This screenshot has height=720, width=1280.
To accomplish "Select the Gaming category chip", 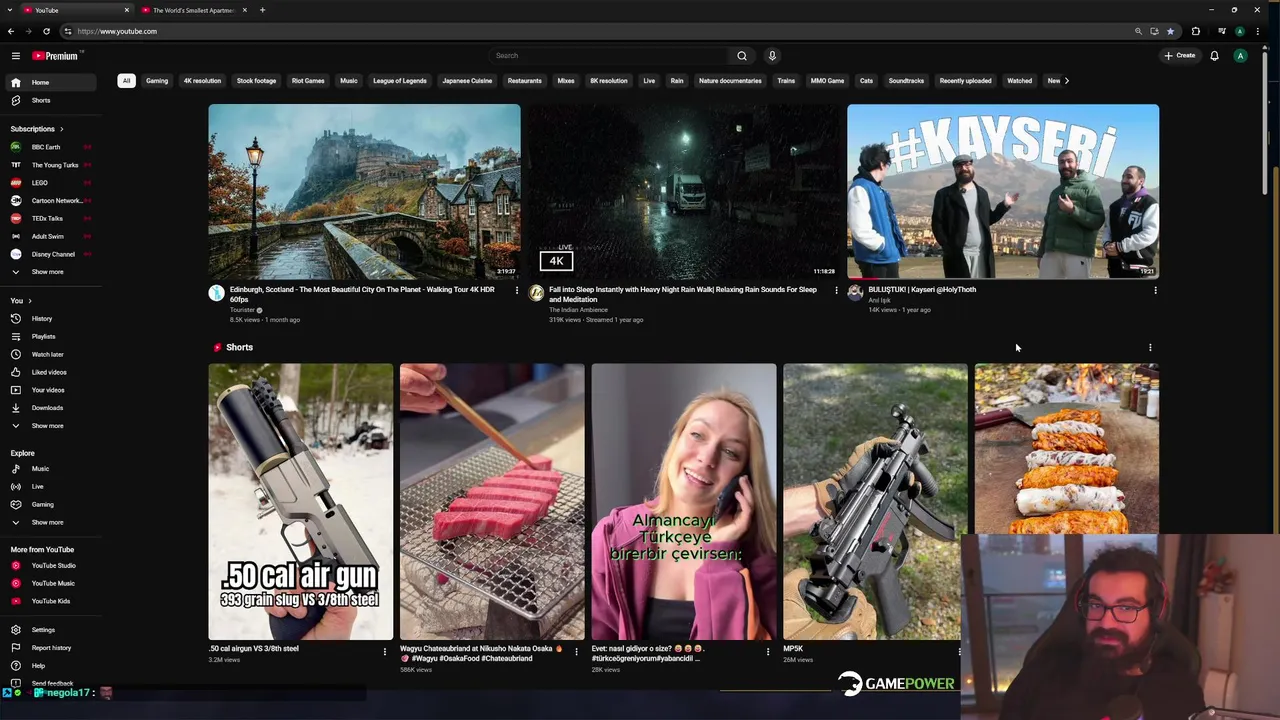I will pos(157,81).
